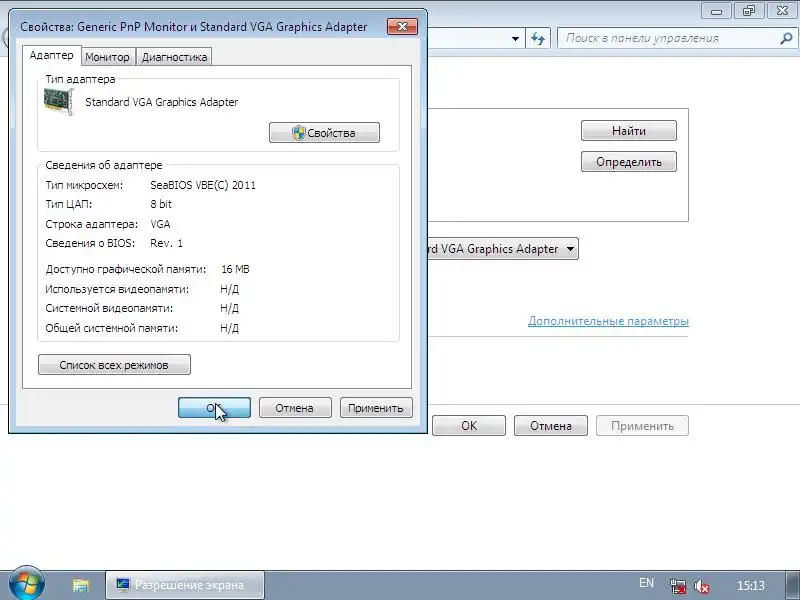Viewport: 800px width, 600px height.
Task: Click Список всех режимов button
Action: pos(114,365)
